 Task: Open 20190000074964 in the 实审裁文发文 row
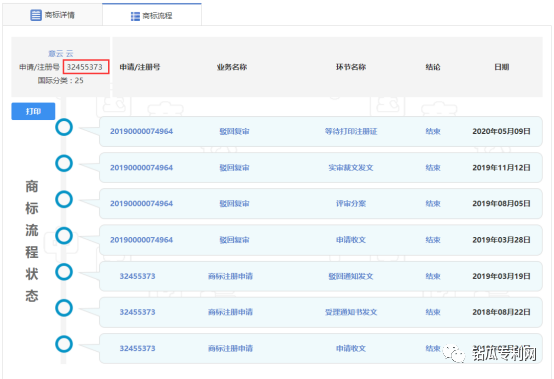click(x=141, y=167)
